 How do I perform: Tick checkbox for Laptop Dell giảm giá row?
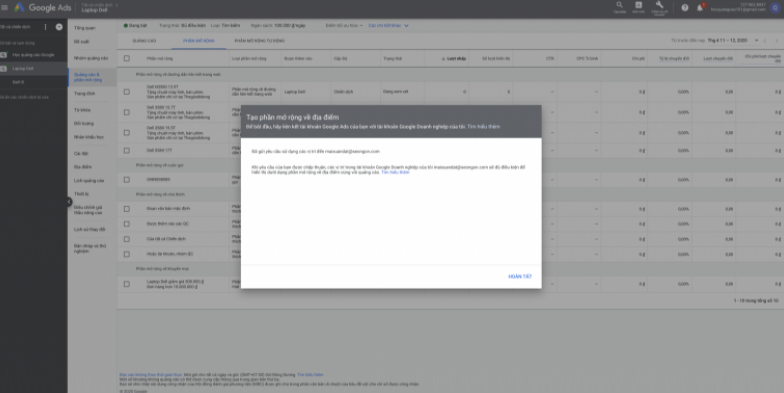pyautogui.click(x=126, y=284)
